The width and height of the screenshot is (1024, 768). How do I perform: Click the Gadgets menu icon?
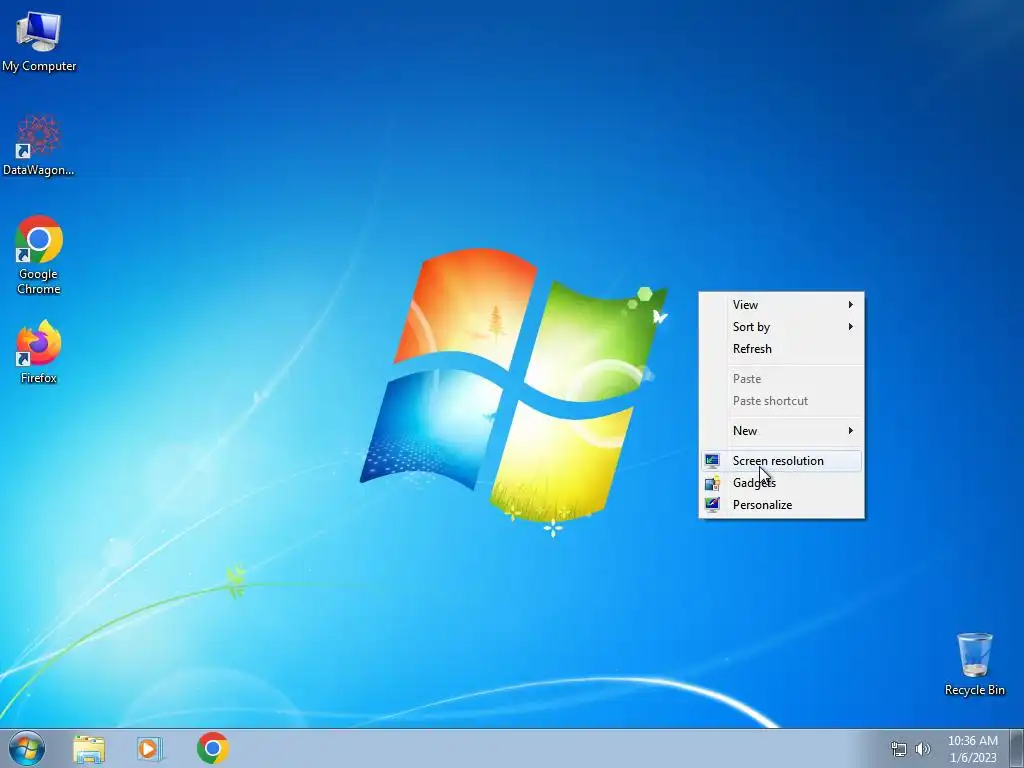pos(712,483)
